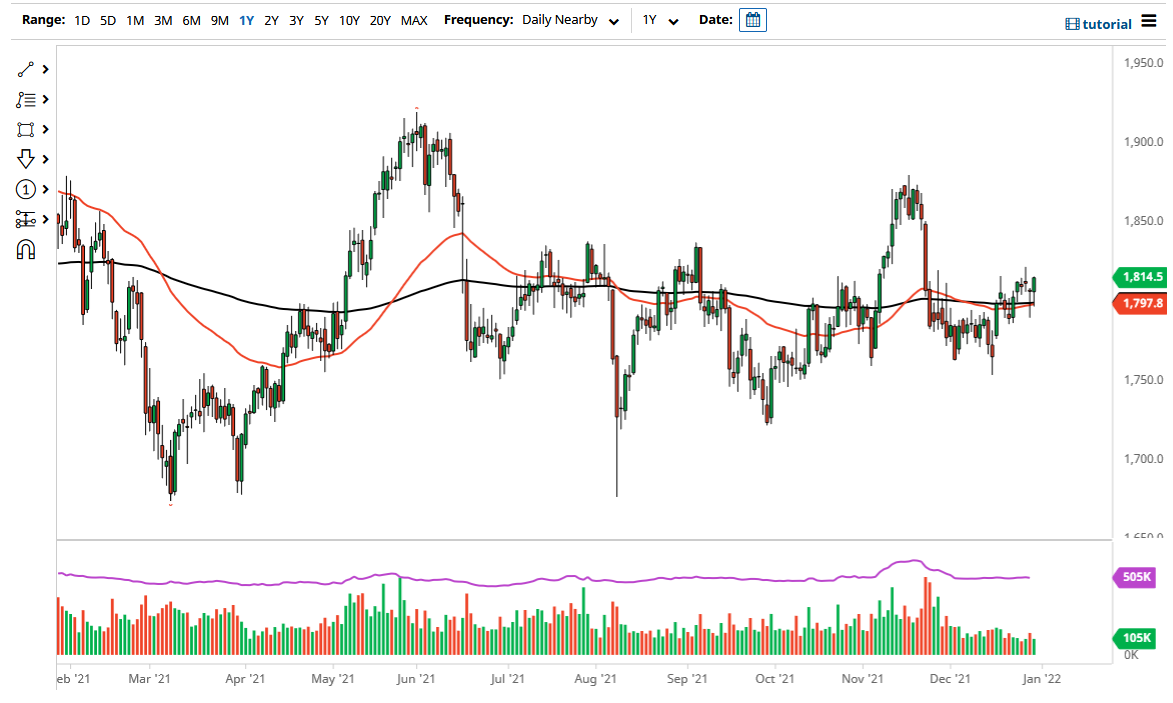Select the active 1Y range
Viewport: 1173px width, 703px height.
pyautogui.click(x=246, y=20)
